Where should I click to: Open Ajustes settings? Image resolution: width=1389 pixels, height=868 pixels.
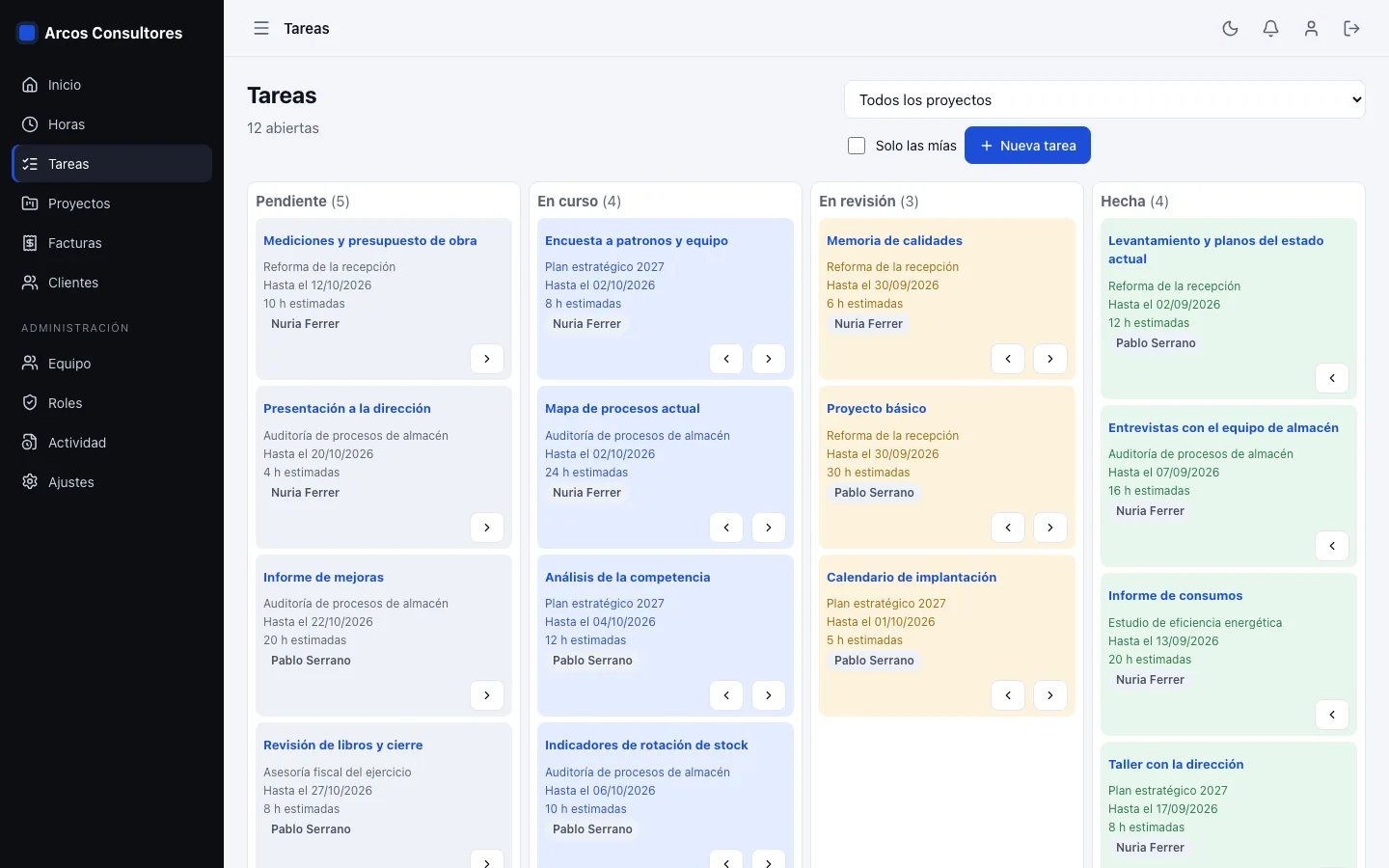click(x=112, y=482)
